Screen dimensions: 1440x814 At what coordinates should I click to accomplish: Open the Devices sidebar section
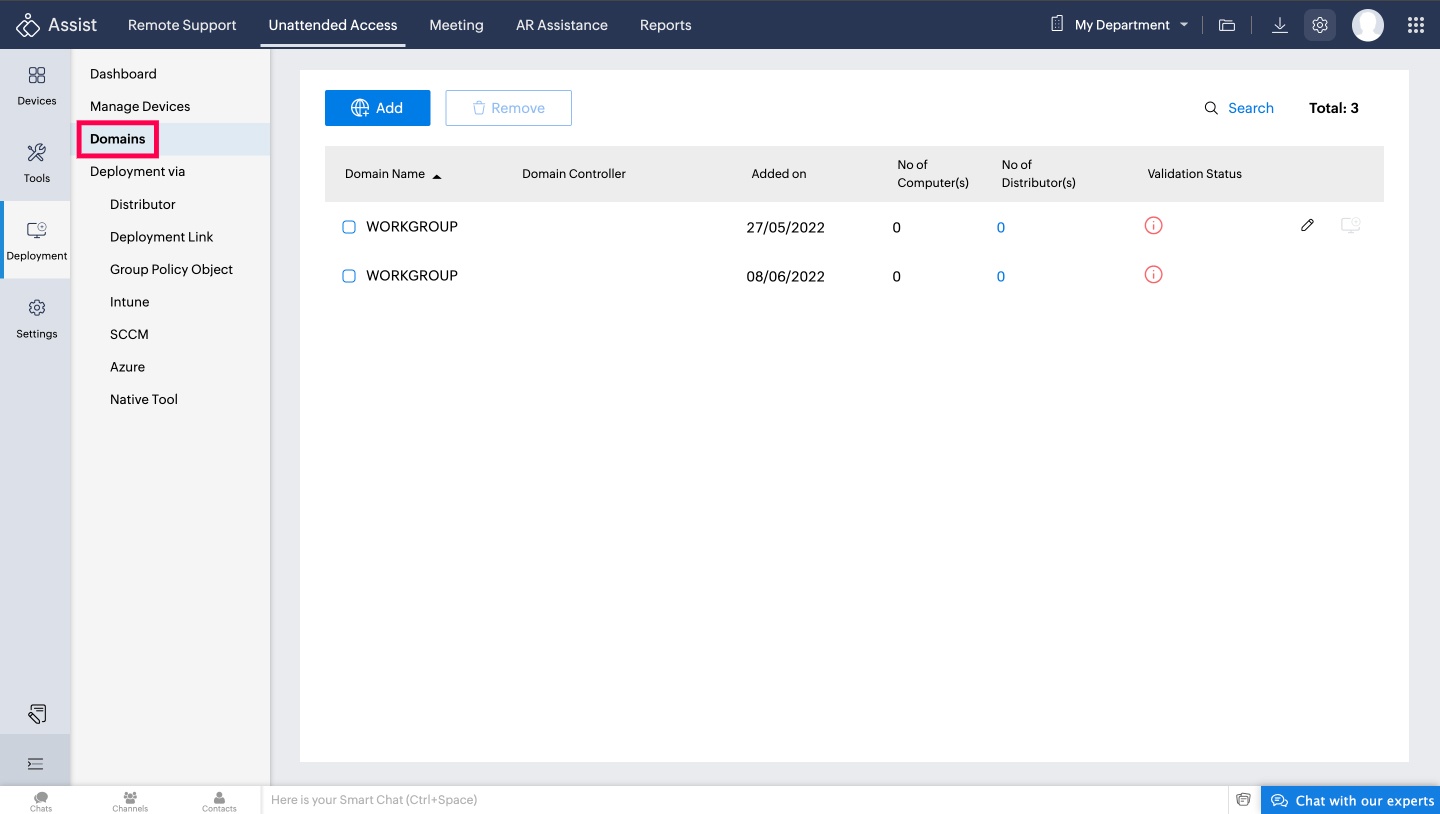tap(37, 85)
